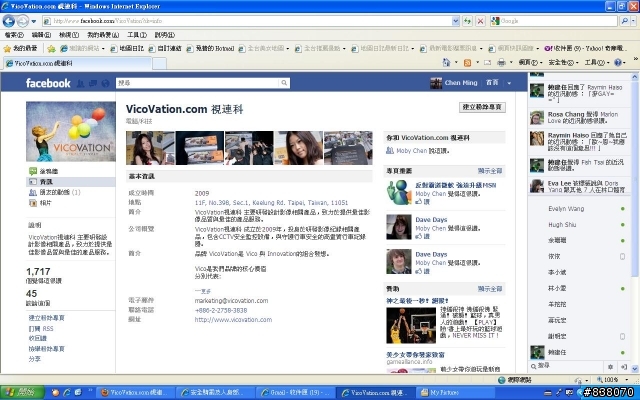This screenshot has height=400, width=640.
Task: Click RSS subscribe link in left sidebar
Action: point(41,329)
